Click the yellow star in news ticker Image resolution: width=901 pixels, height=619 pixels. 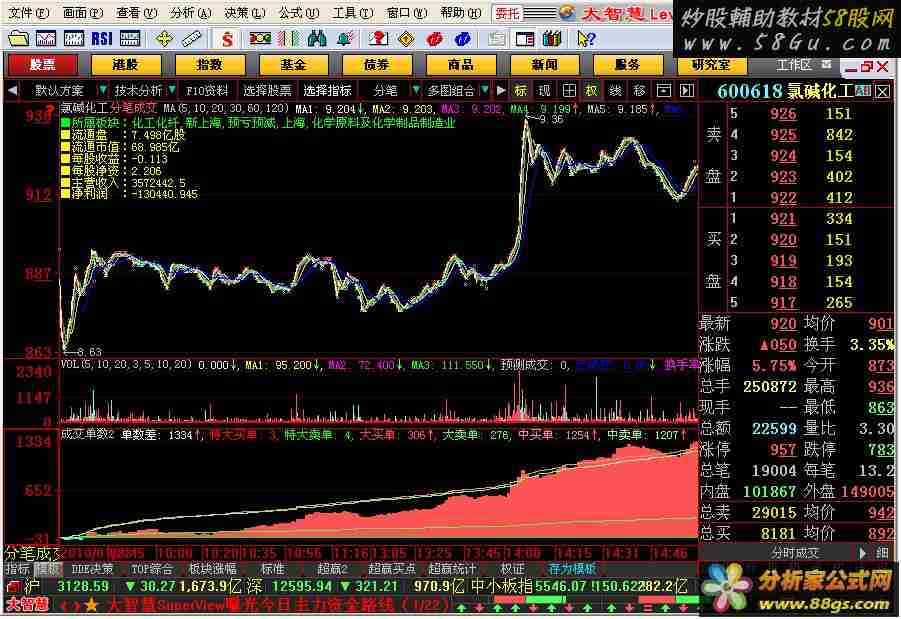[91, 605]
